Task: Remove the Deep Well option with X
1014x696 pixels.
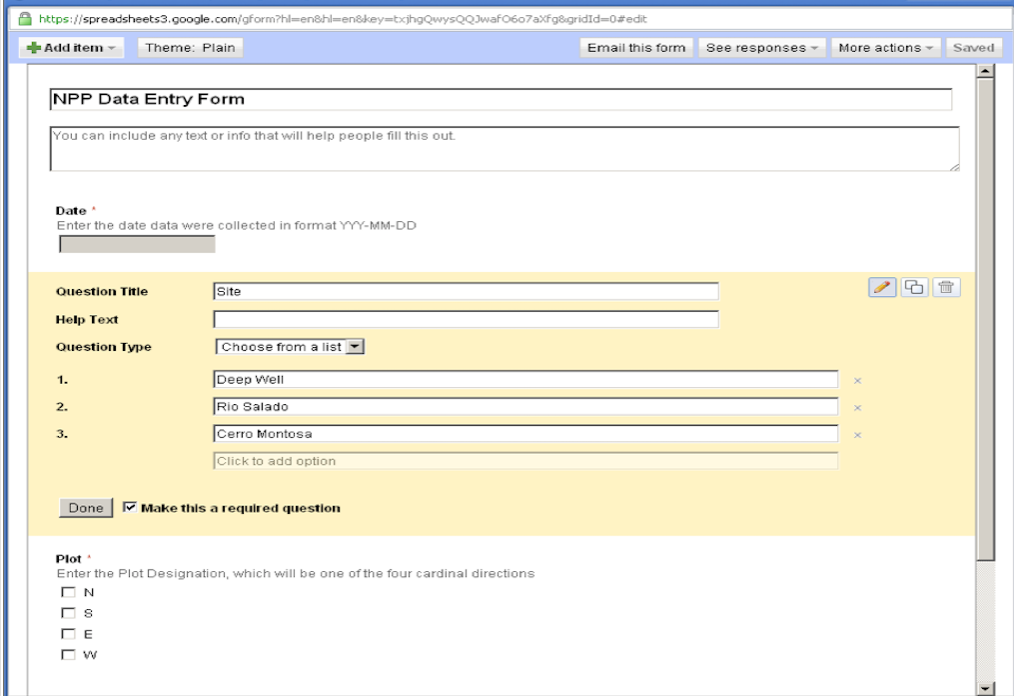Action: (x=858, y=381)
